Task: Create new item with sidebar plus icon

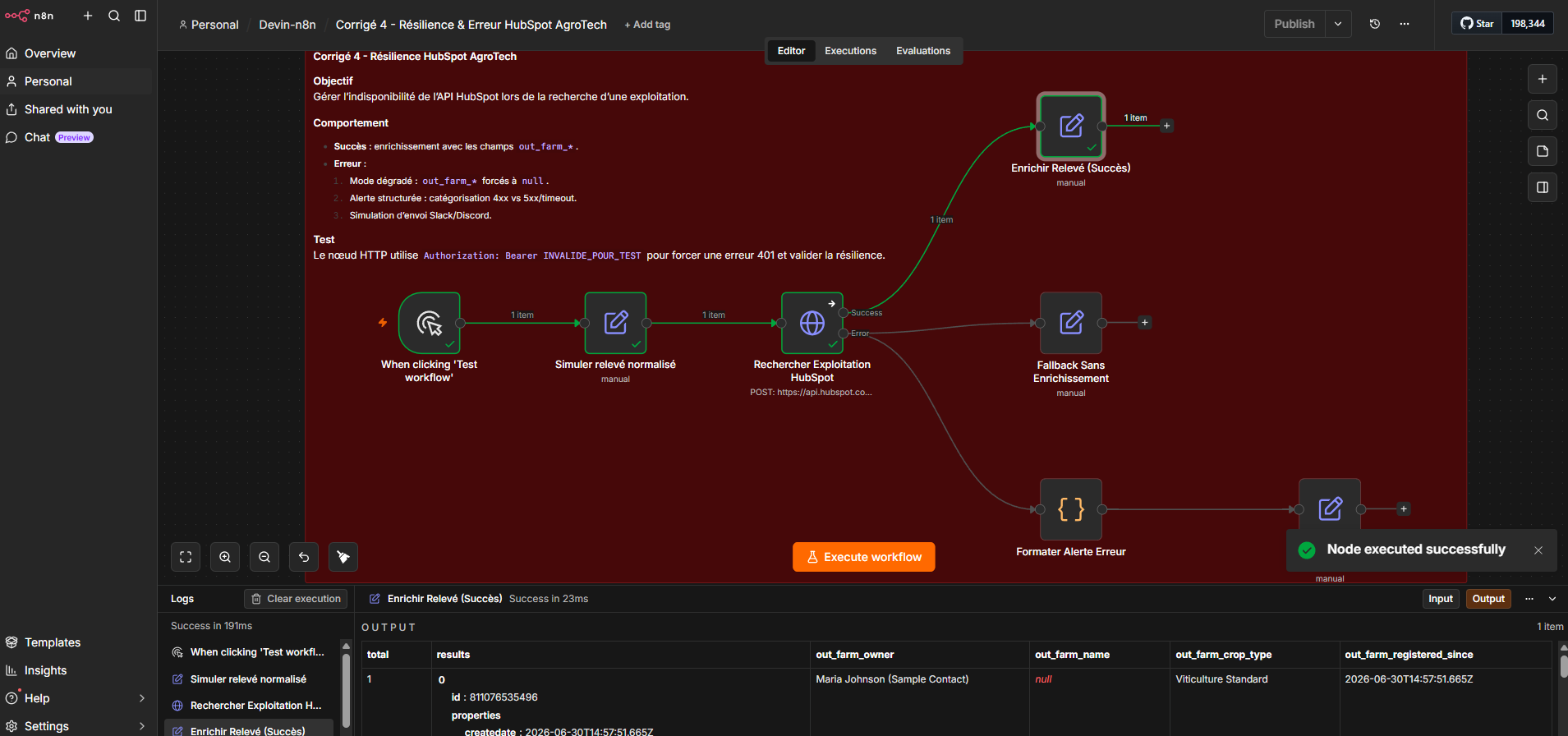Action: (x=88, y=16)
